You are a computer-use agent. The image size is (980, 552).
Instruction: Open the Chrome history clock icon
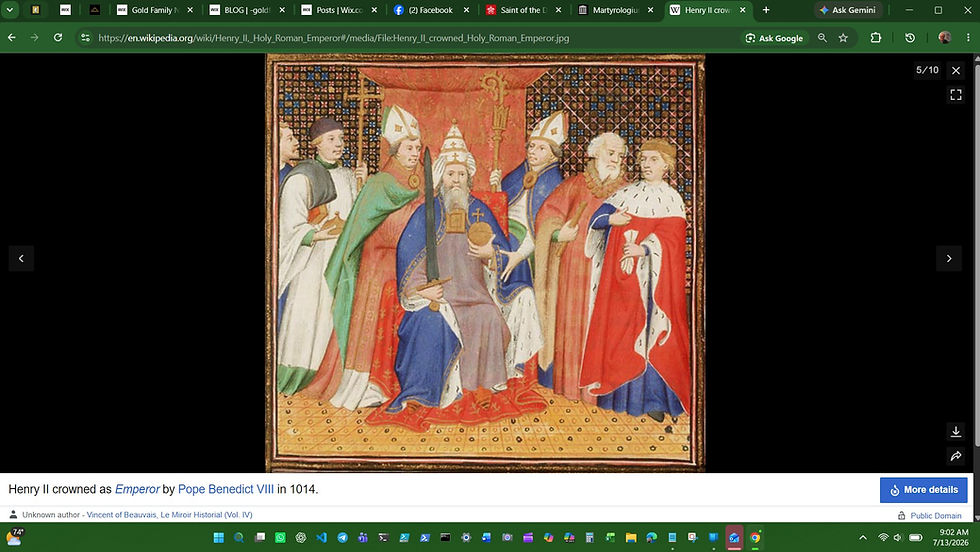tap(910, 38)
